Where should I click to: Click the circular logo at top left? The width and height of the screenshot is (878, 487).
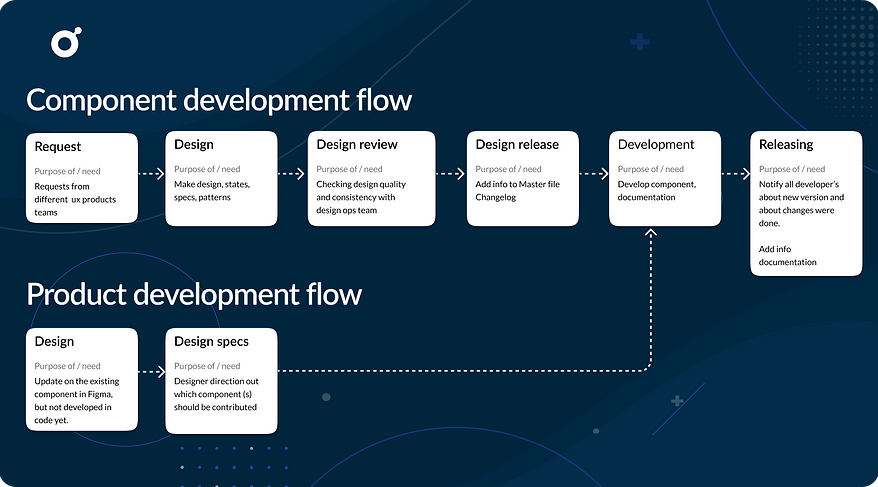[67, 42]
